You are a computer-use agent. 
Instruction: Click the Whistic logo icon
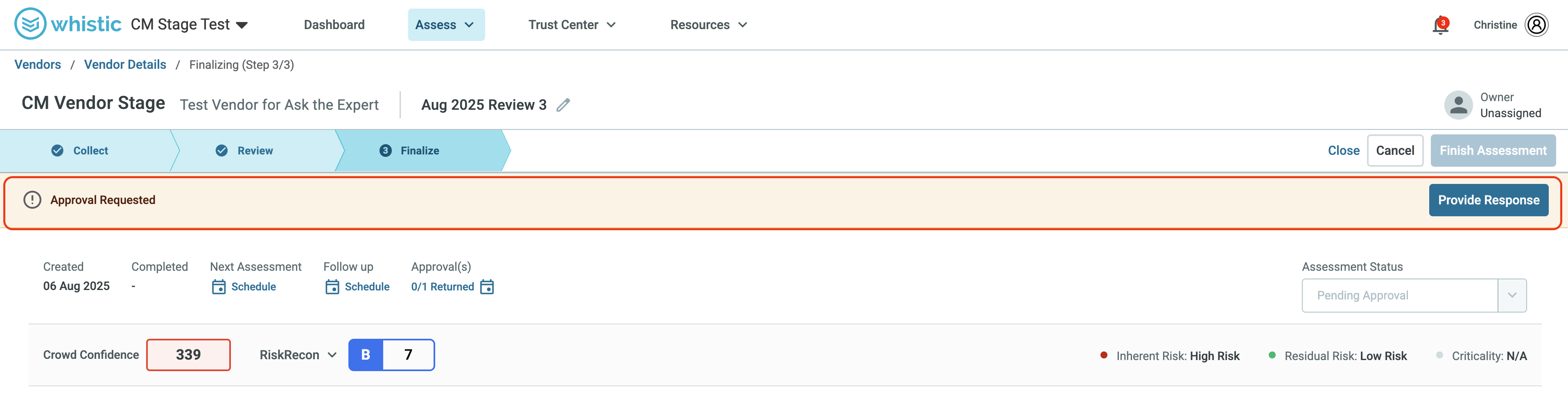[30, 24]
